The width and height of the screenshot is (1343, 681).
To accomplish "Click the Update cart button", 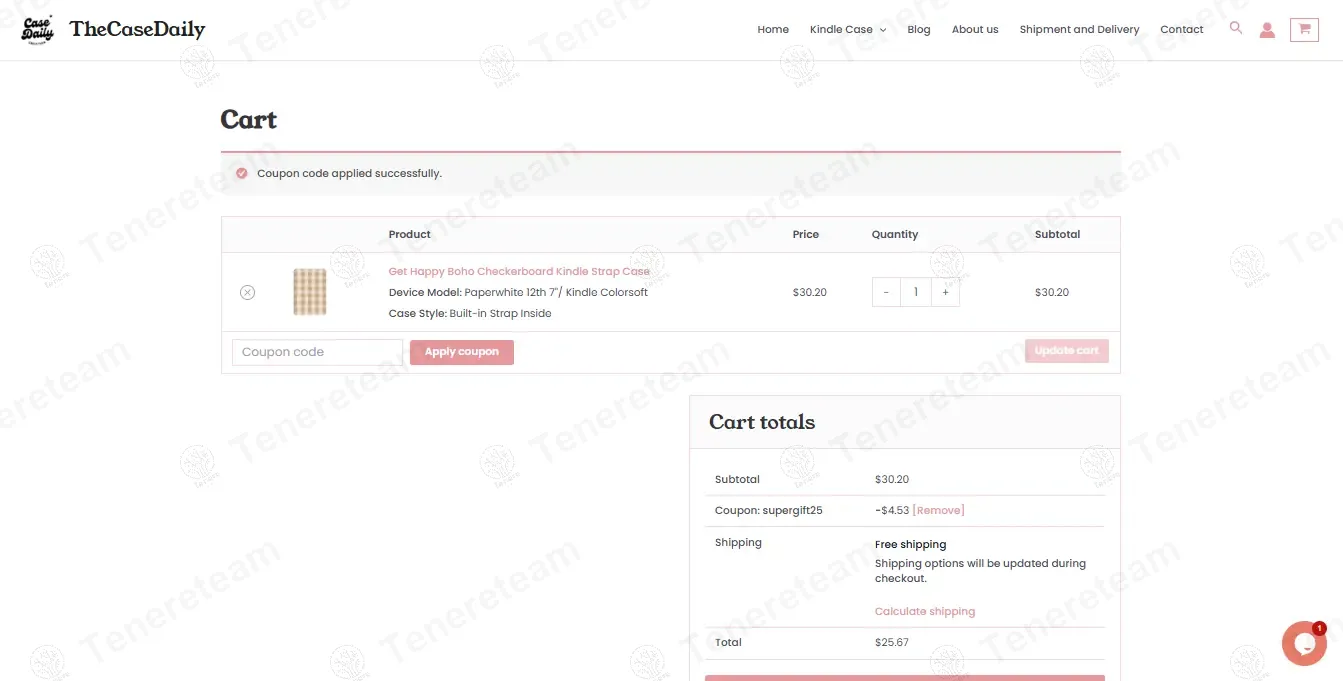I will coord(1066,351).
